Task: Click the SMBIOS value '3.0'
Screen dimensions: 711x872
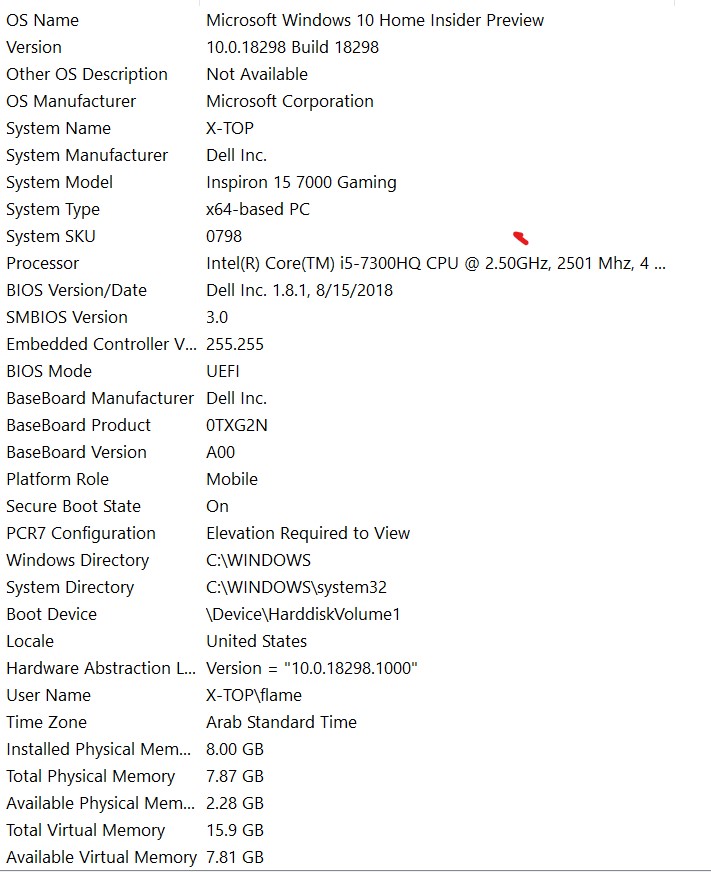Action: tap(216, 318)
